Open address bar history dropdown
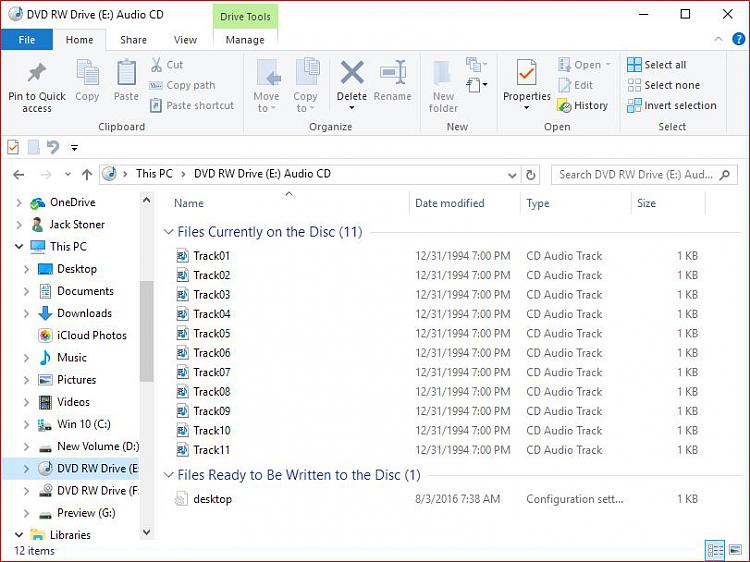Screen dimensions: 750x562 tap(512, 175)
